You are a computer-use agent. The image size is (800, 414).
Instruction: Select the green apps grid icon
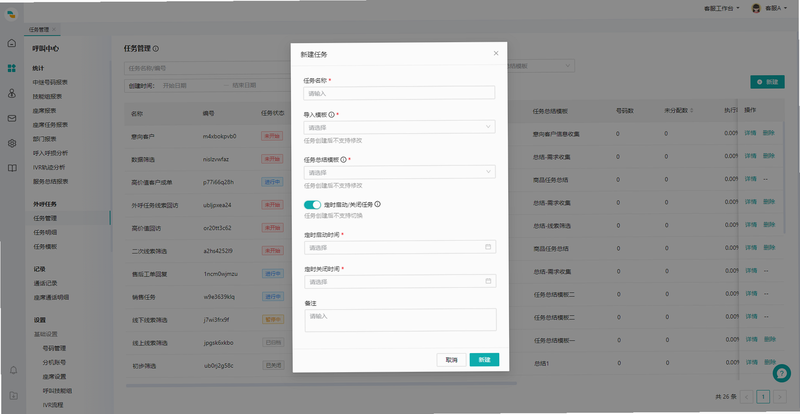(12, 68)
